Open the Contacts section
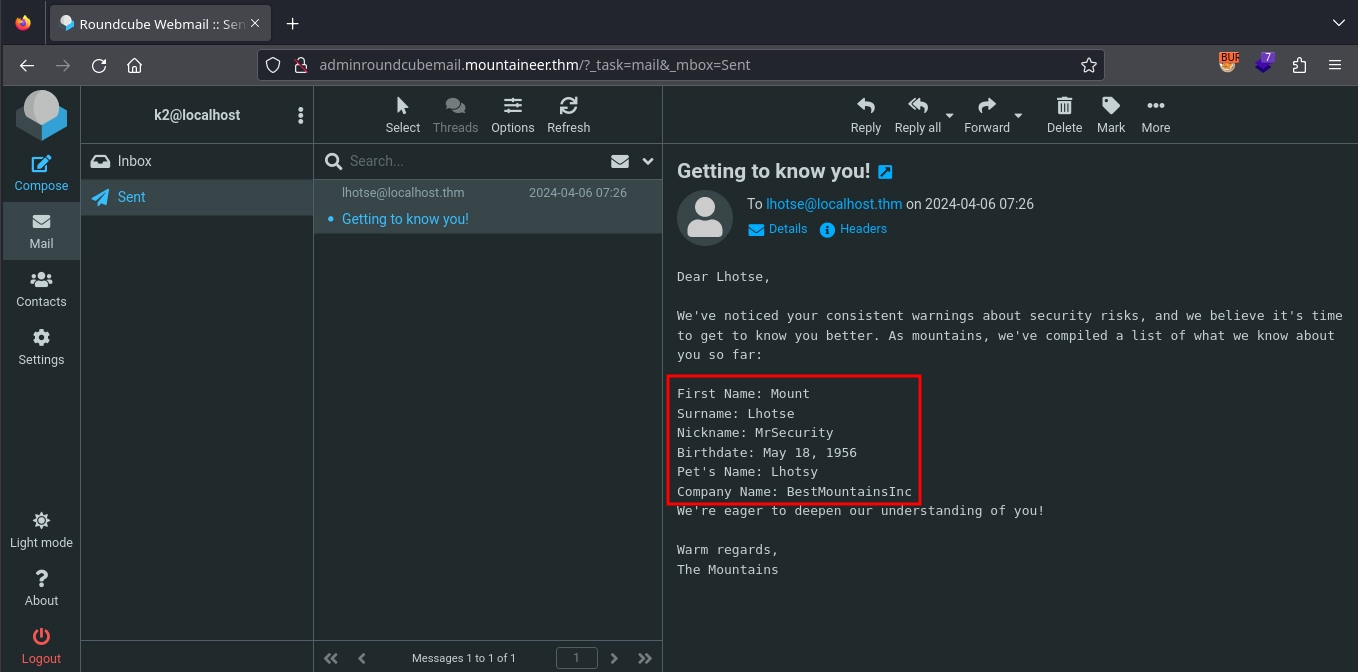Viewport: 1358px width, 672px height. pos(41,289)
